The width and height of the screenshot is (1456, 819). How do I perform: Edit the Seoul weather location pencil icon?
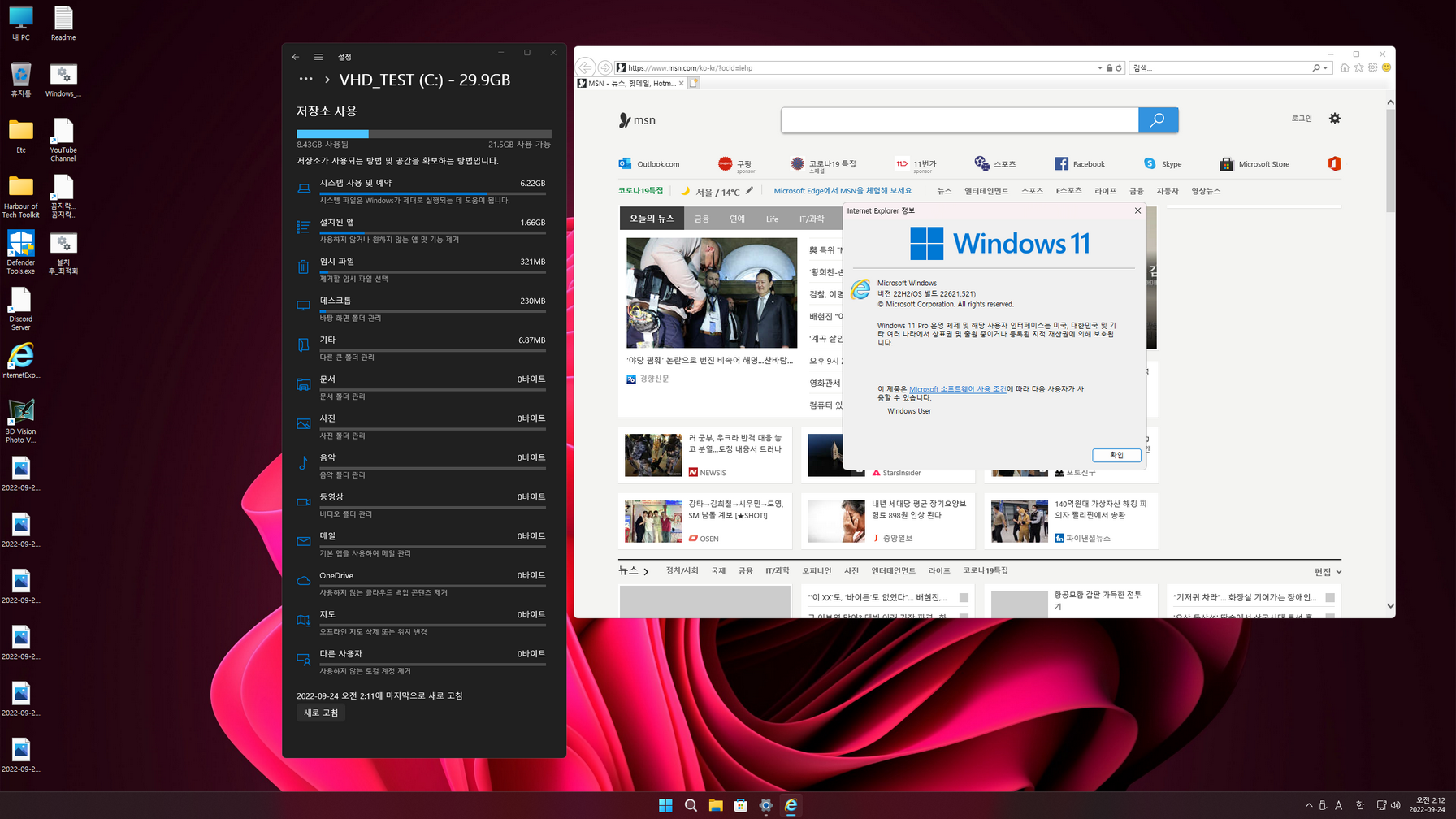(x=749, y=191)
